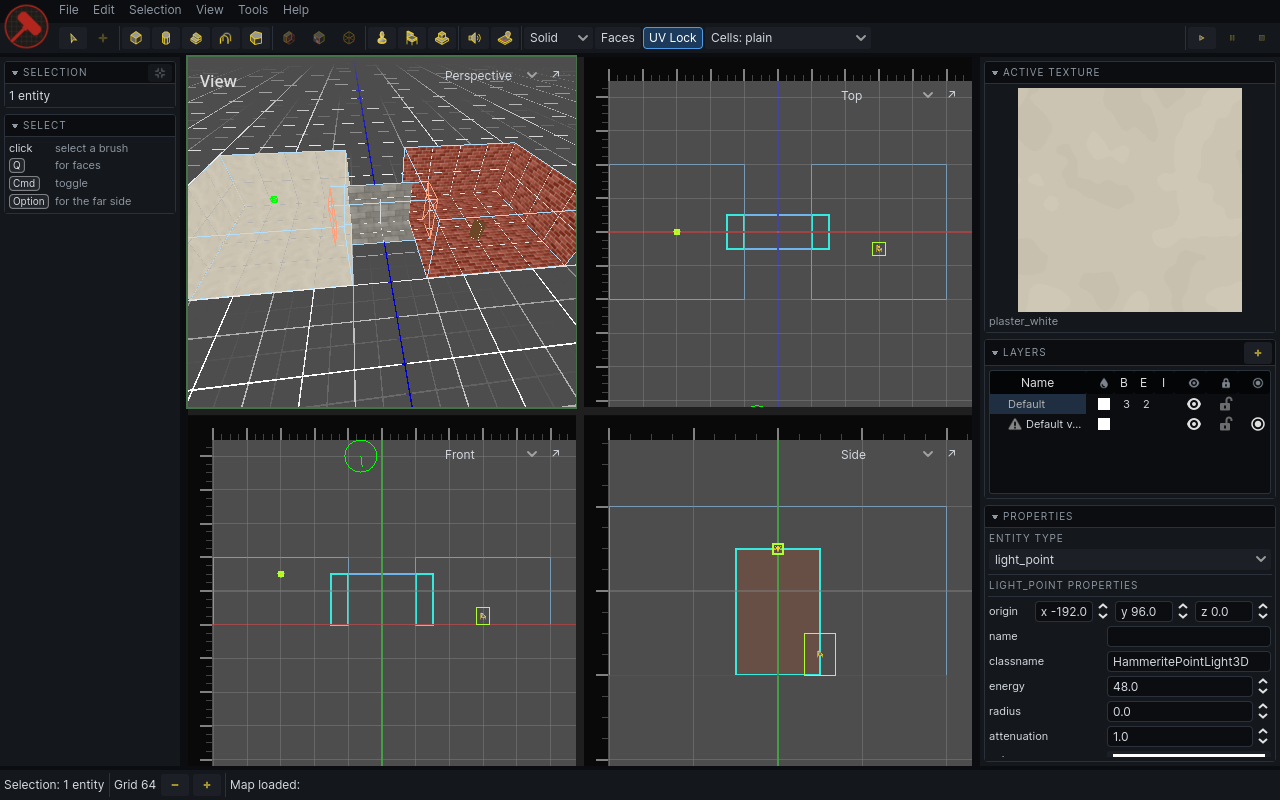1280x800 pixels.
Task: Choose the arch brush primitive tool
Action: point(226,38)
